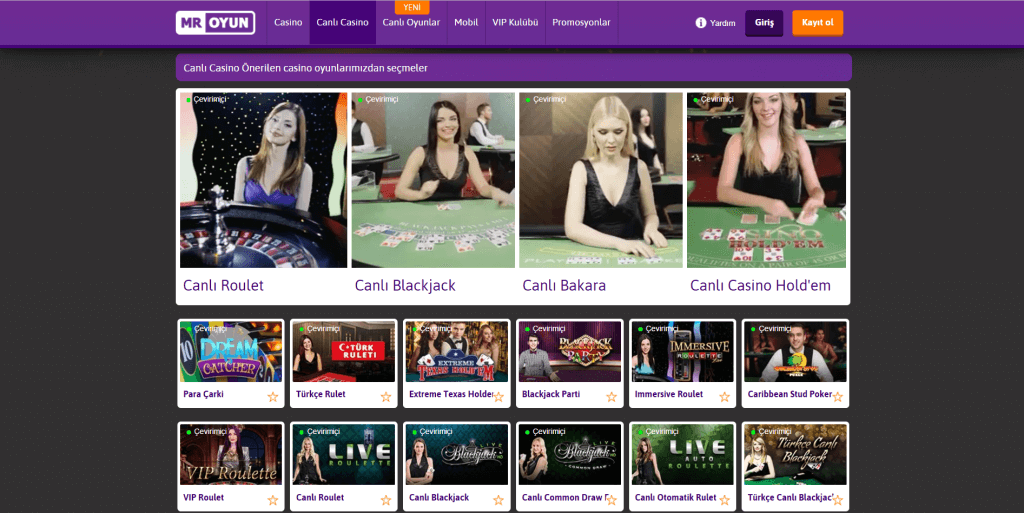Image resolution: width=1024 pixels, height=513 pixels.
Task: Toggle favorite star on Türkçe Rulet
Action: coord(386,397)
